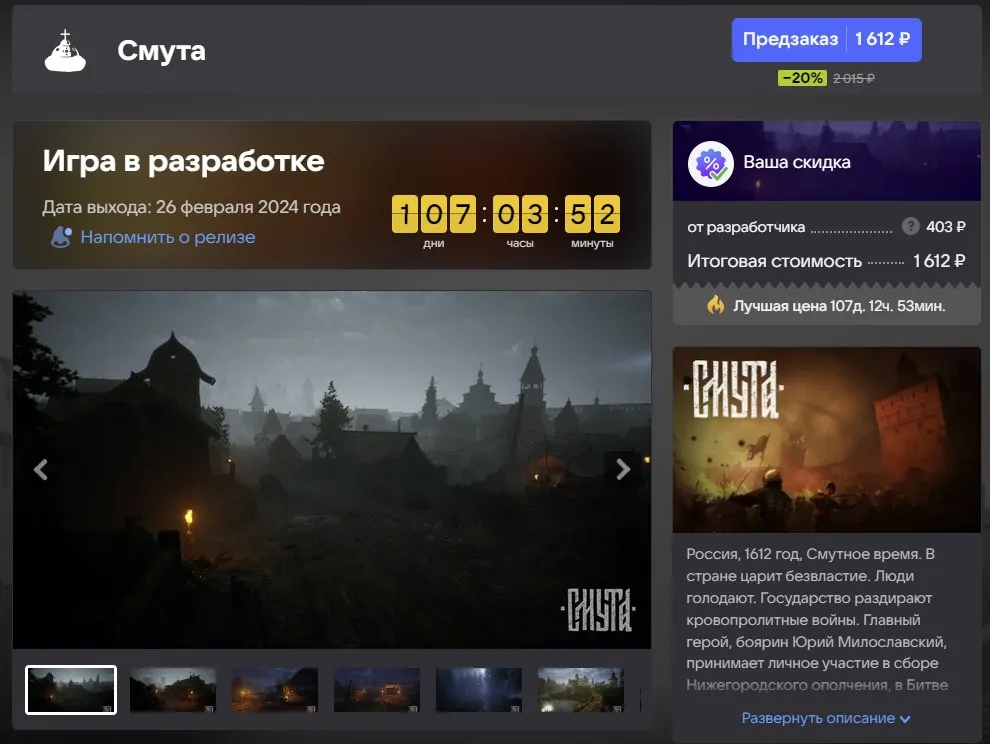Click the days countdown 107
This screenshot has width=990, height=744.
[434, 214]
